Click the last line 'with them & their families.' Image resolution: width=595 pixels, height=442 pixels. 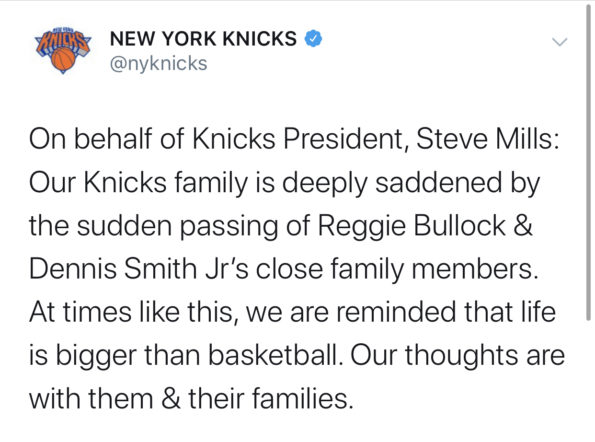click(x=191, y=399)
